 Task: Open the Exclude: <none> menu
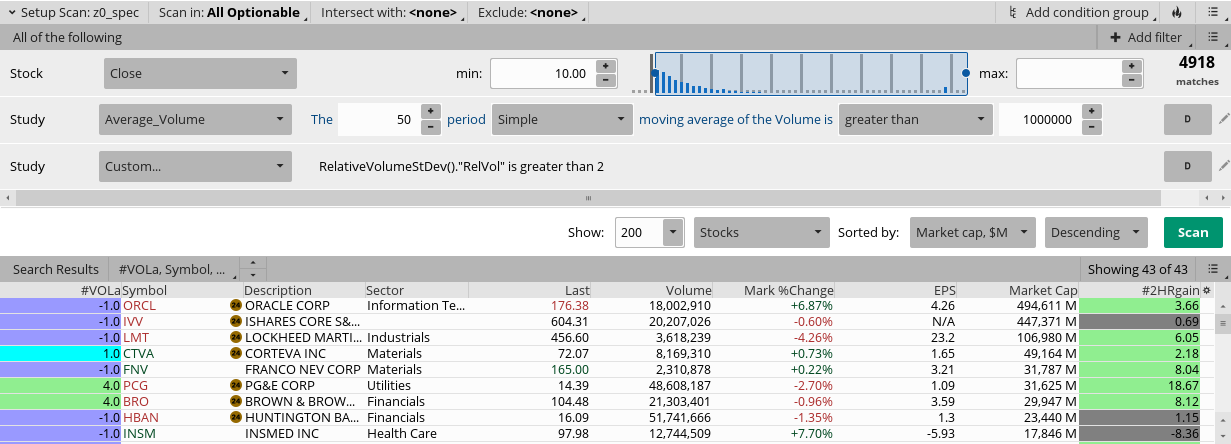pyautogui.click(x=530, y=13)
